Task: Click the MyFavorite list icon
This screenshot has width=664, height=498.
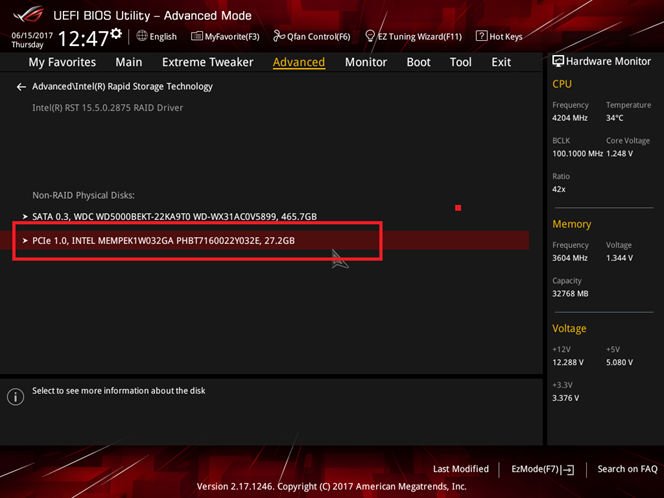Action: point(196,36)
